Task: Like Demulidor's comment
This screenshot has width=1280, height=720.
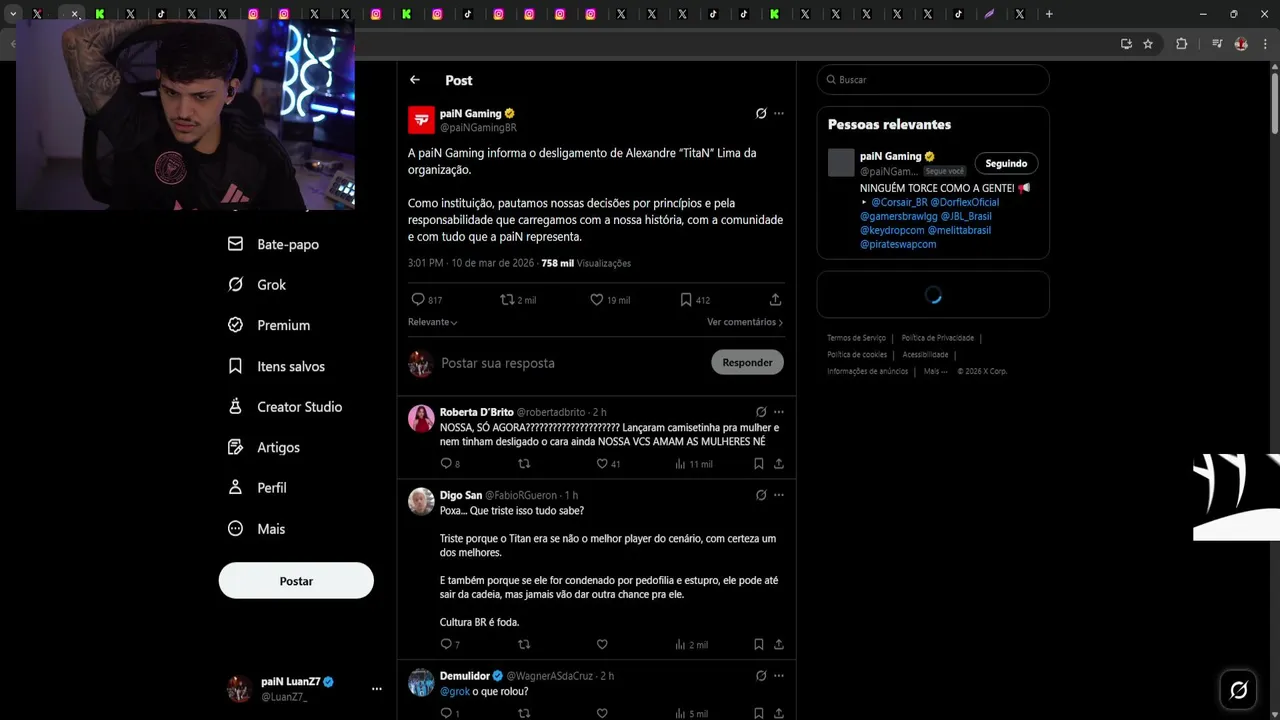Action: pyautogui.click(x=602, y=713)
